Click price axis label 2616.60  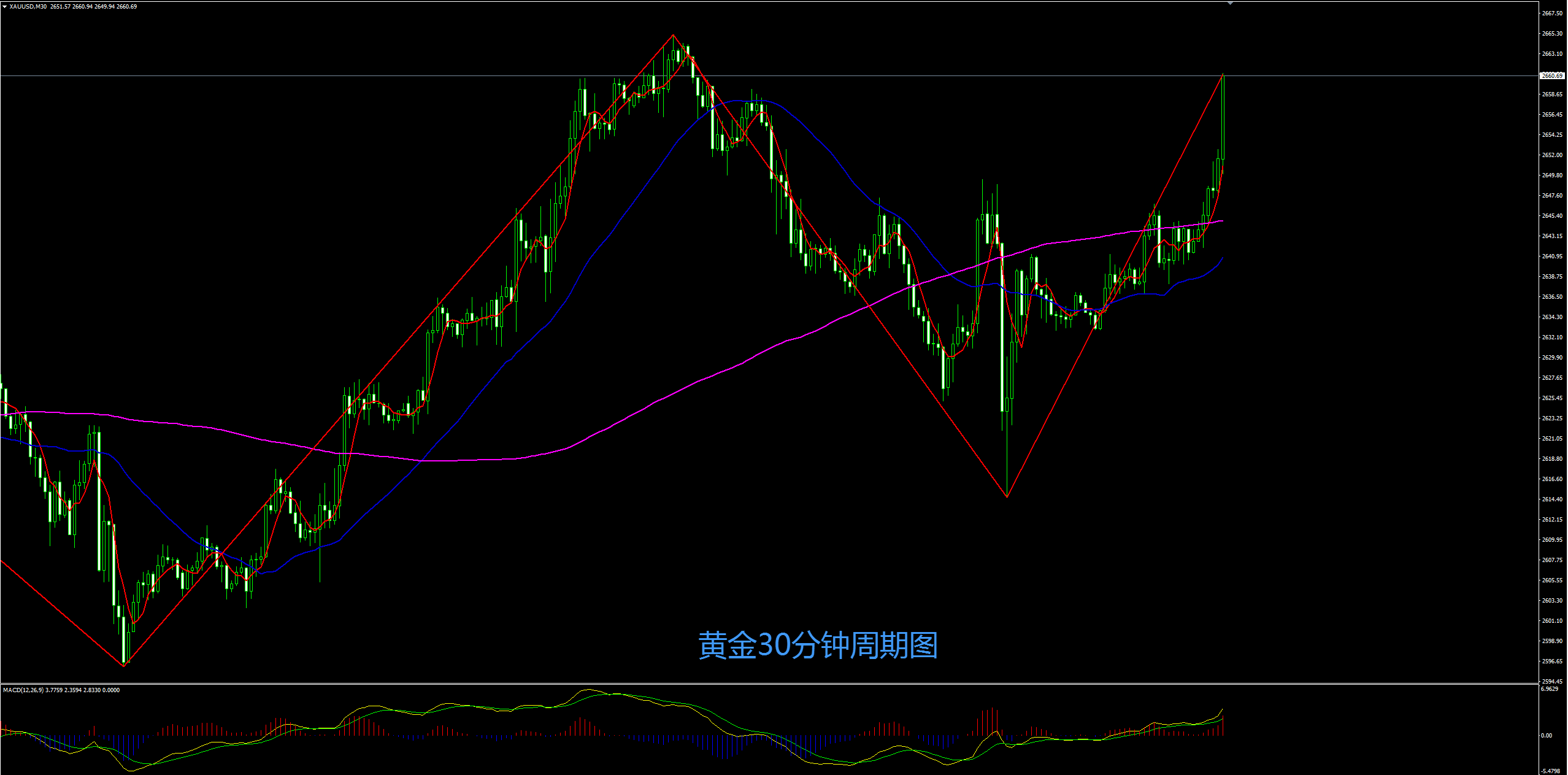click(1552, 479)
